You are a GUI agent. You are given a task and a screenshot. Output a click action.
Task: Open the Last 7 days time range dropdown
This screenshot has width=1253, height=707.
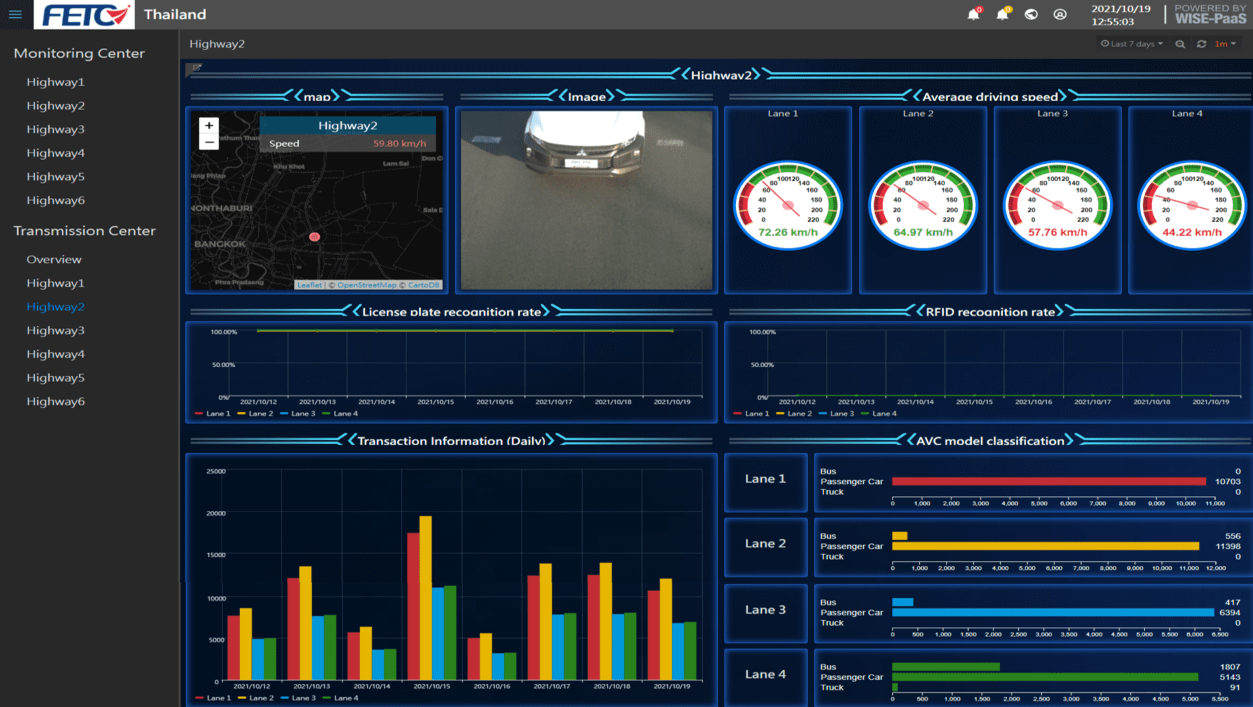tap(1131, 44)
